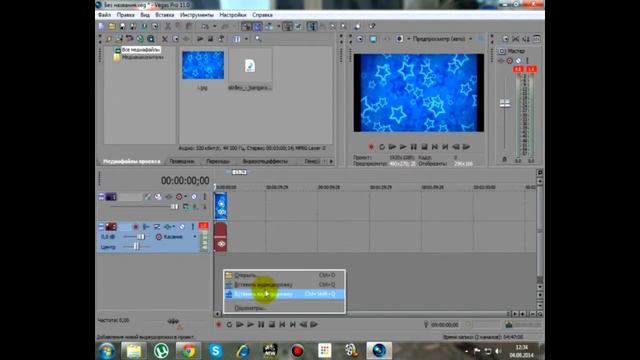Toggle Loop Playback on timeline transport

229,325
